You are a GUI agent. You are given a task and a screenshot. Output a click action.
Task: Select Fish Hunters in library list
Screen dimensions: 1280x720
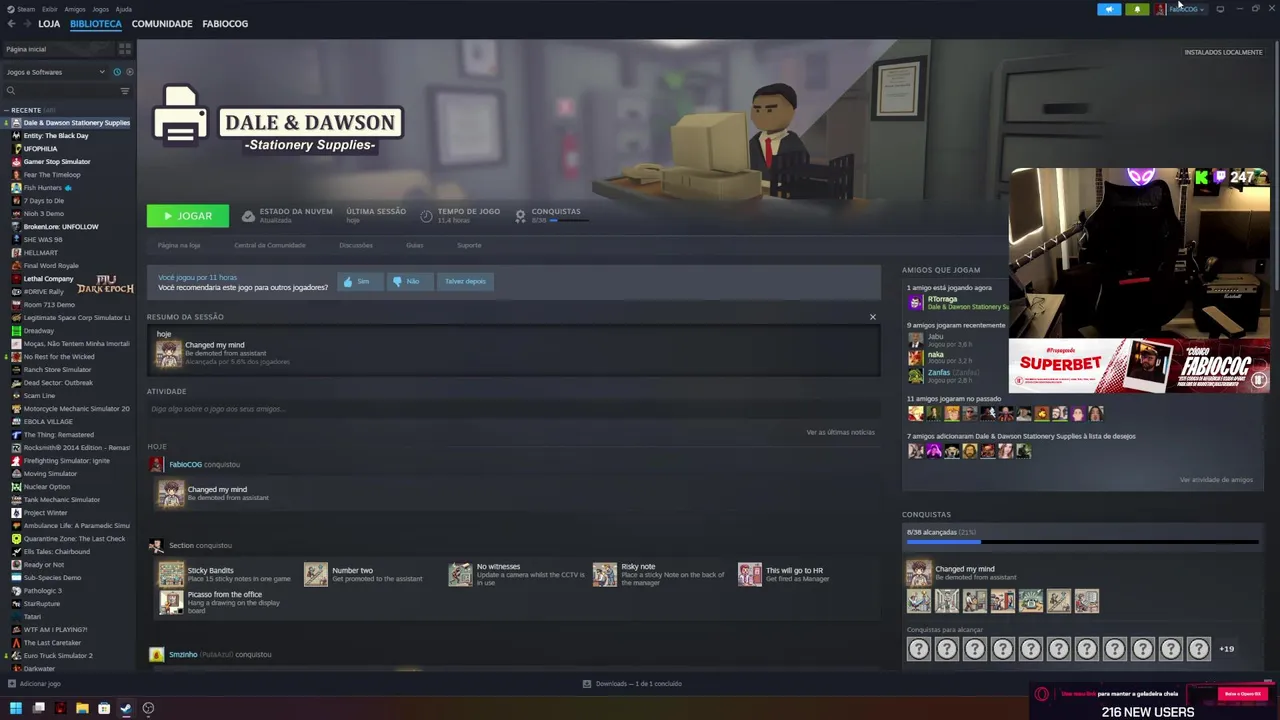click(x=43, y=188)
